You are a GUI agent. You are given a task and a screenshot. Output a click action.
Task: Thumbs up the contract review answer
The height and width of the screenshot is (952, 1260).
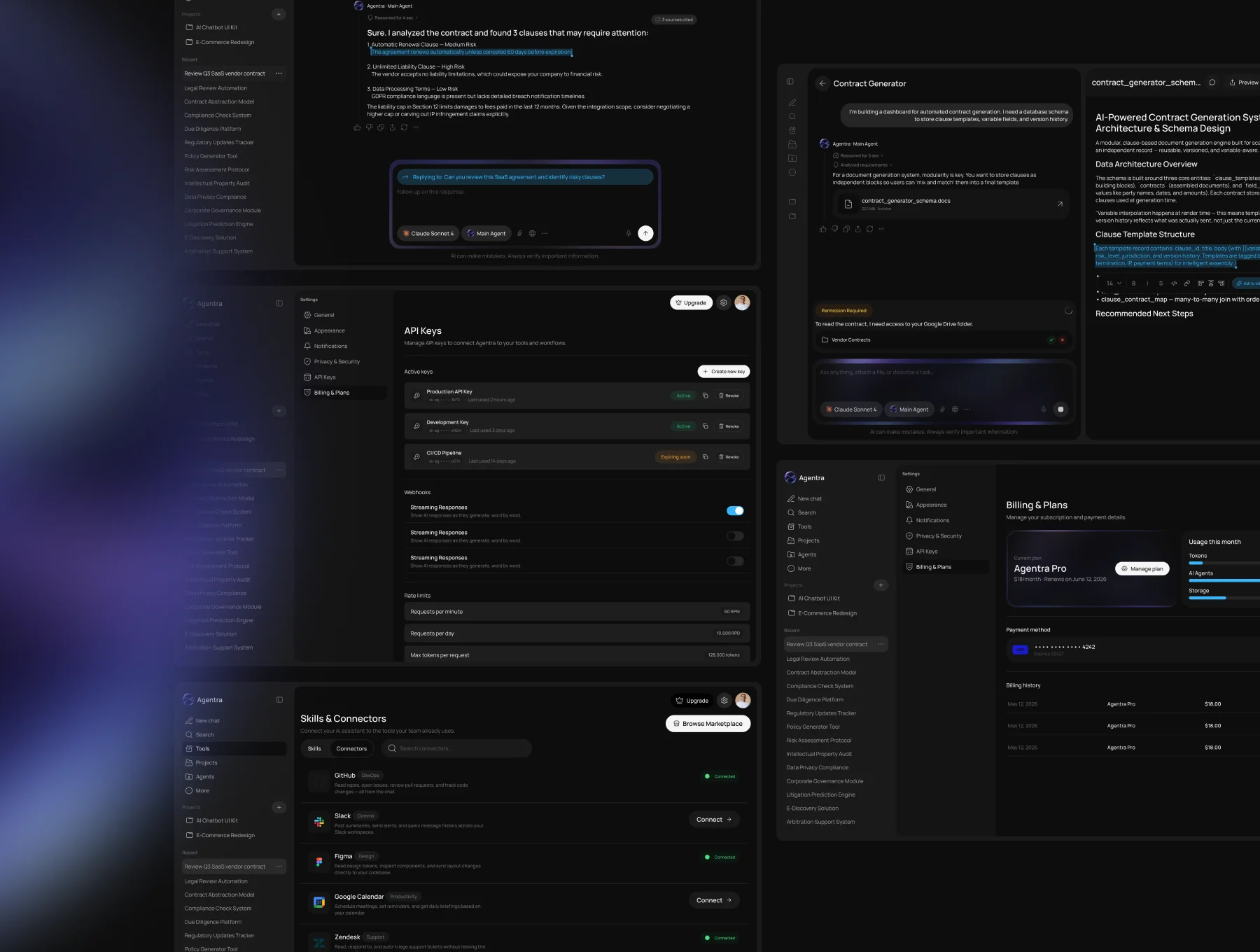(358, 127)
